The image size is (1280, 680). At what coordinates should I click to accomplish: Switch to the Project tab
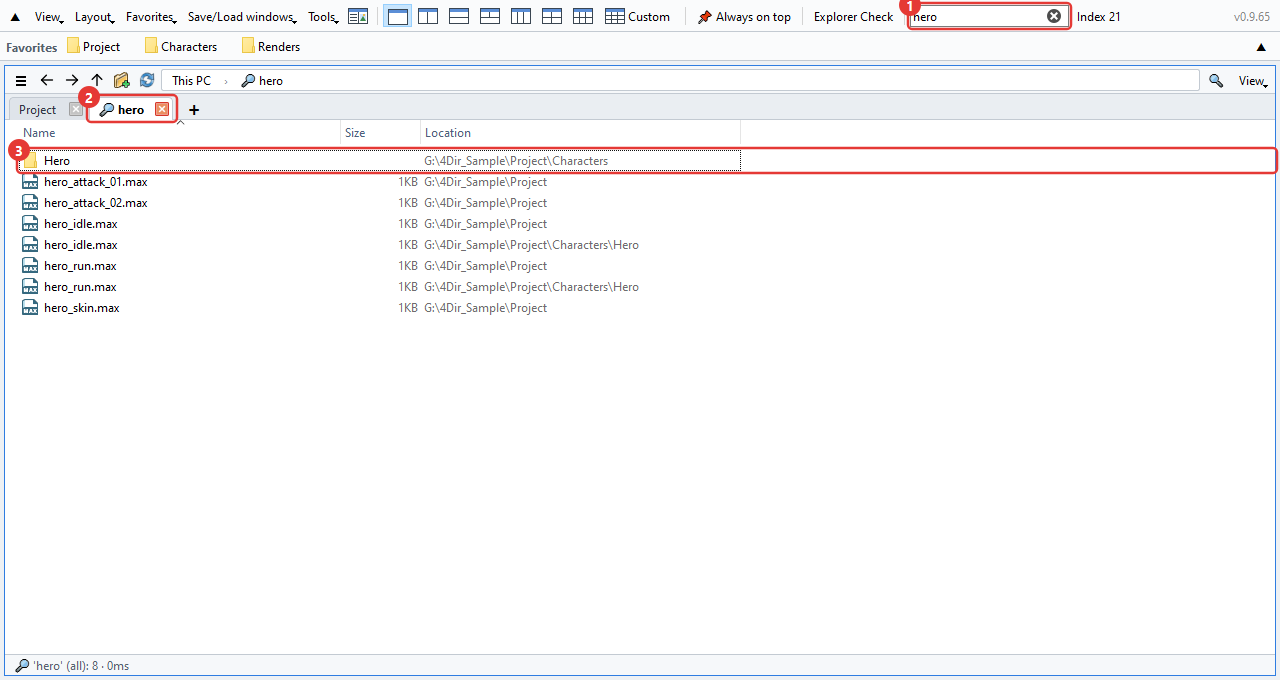tap(38, 110)
